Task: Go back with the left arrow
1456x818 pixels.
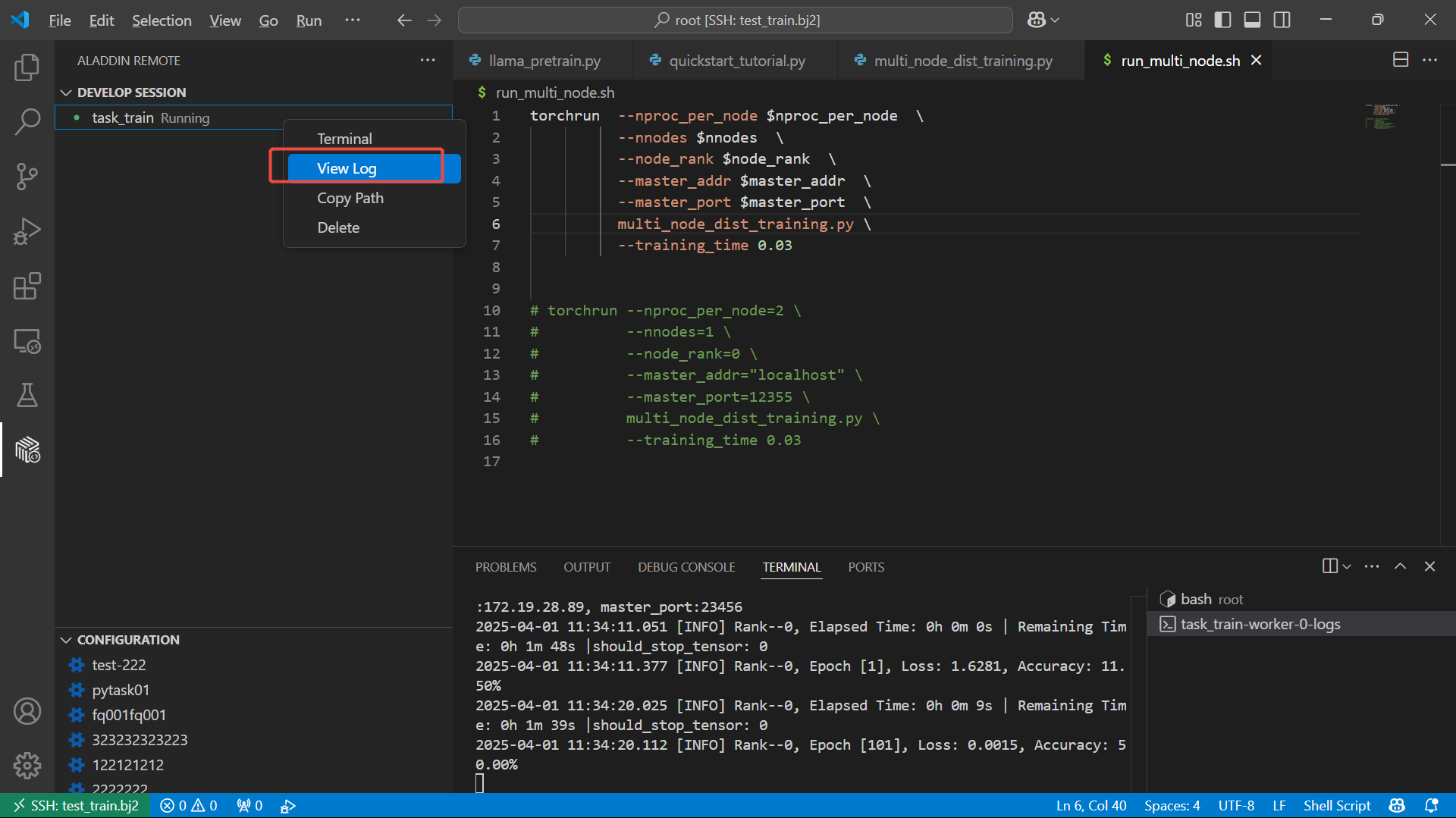Action: point(404,20)
